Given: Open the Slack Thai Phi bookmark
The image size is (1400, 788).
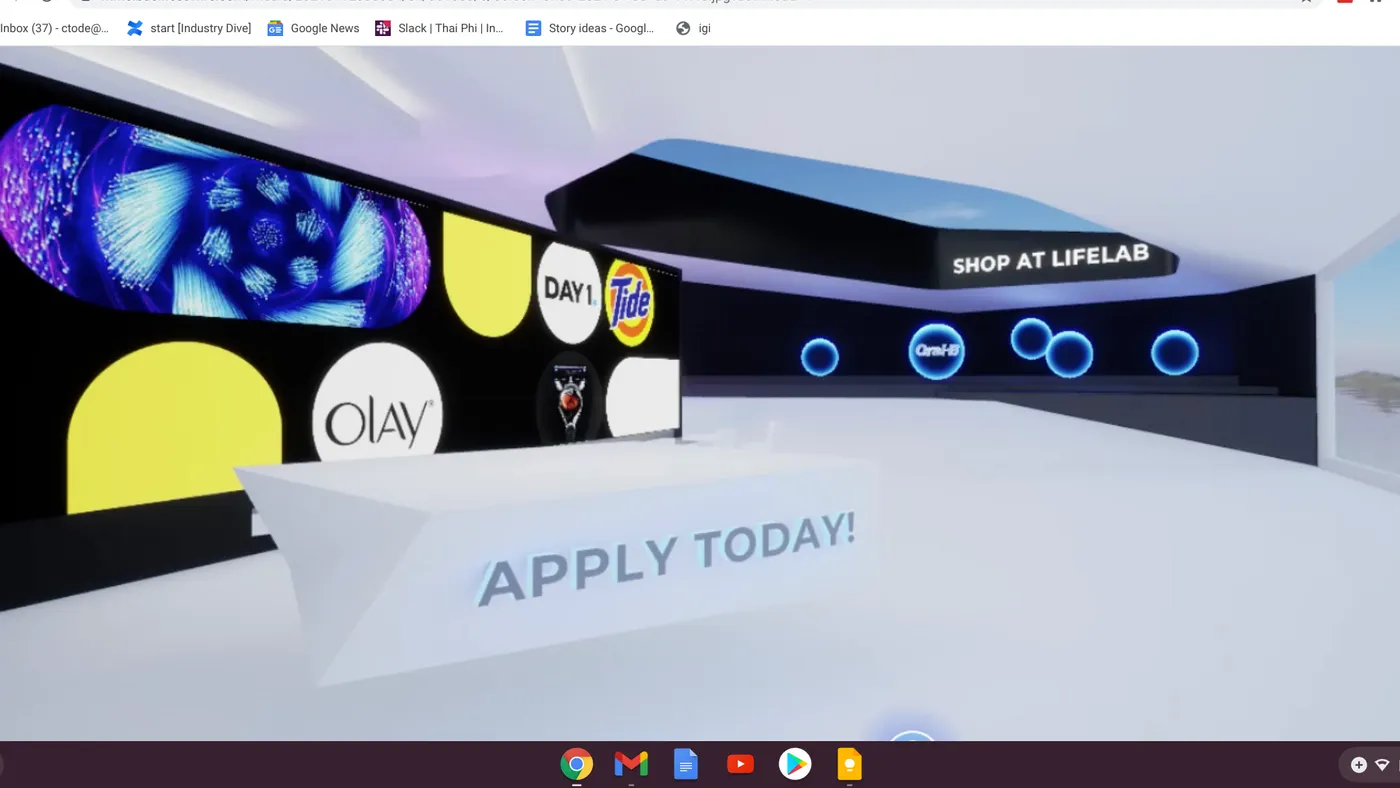Looking at the screenshot, I should pos(439,28).
